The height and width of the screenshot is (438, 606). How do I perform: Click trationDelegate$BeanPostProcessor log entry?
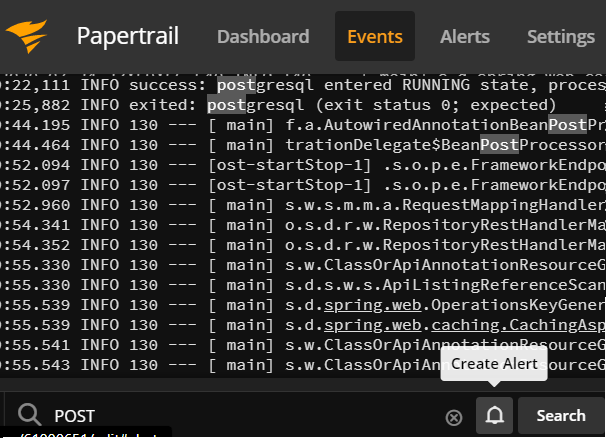[x=303, y=145]
